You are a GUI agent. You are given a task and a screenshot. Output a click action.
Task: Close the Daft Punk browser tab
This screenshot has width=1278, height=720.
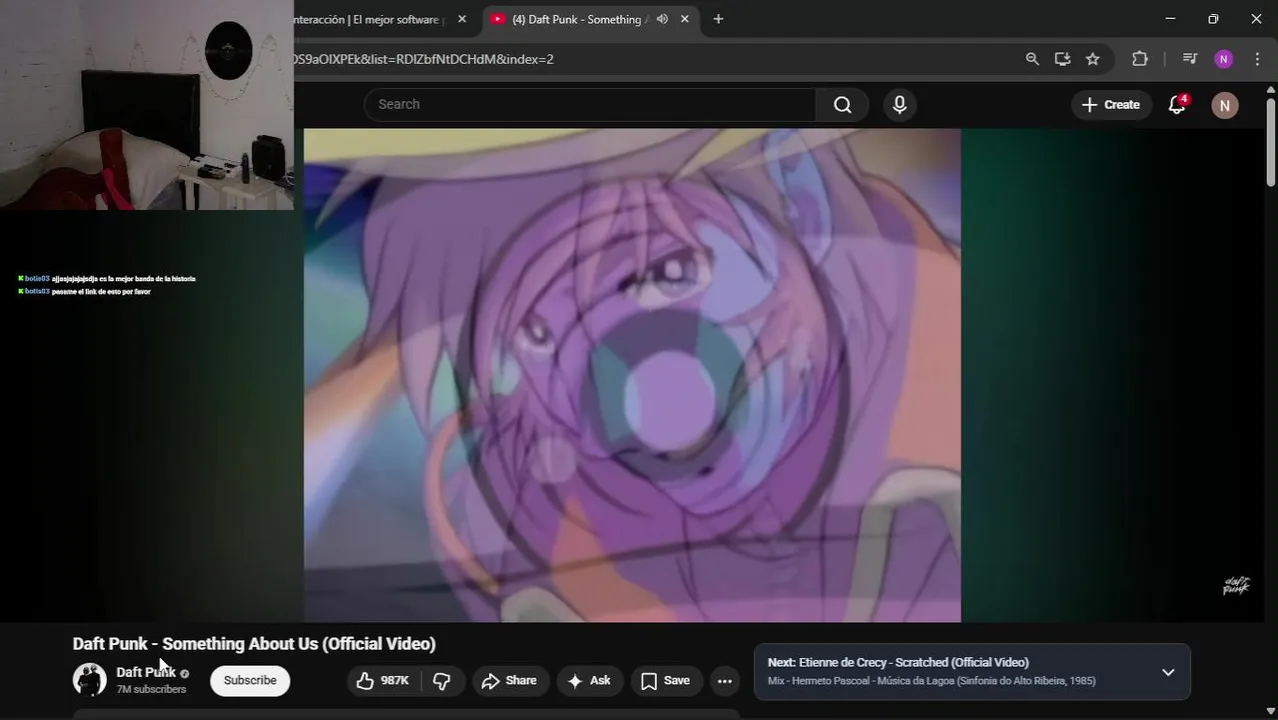click(x=685, y=19)
